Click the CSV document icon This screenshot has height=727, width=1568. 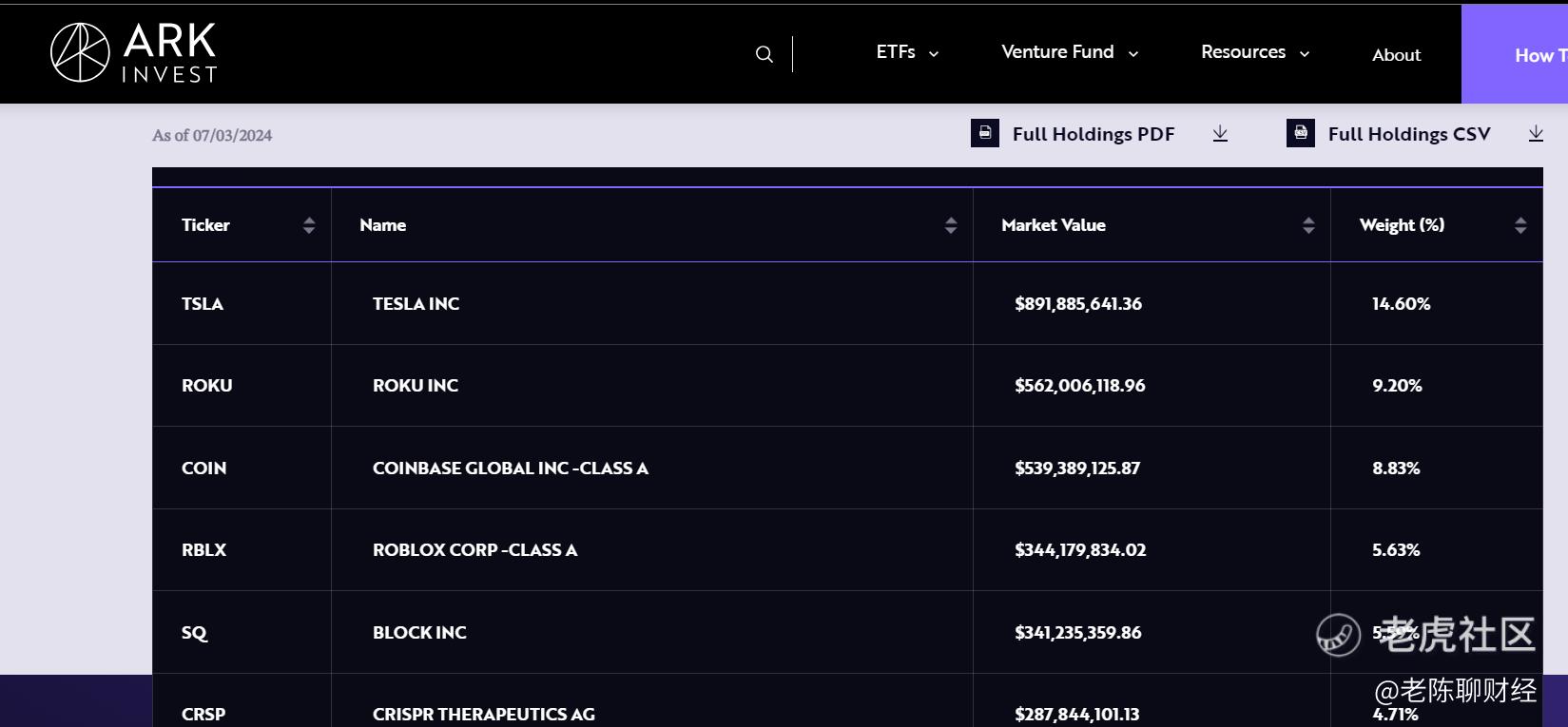click(1301, 133)
